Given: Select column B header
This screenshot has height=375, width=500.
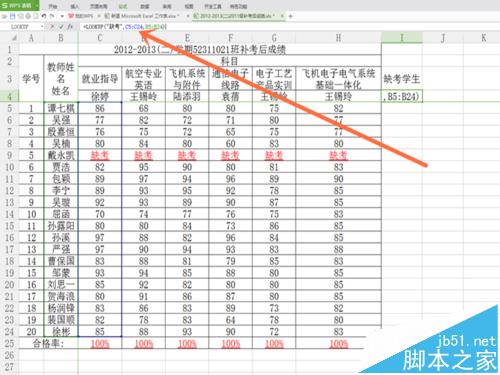Looking at the screenshot, I should [x=61, y=38].
